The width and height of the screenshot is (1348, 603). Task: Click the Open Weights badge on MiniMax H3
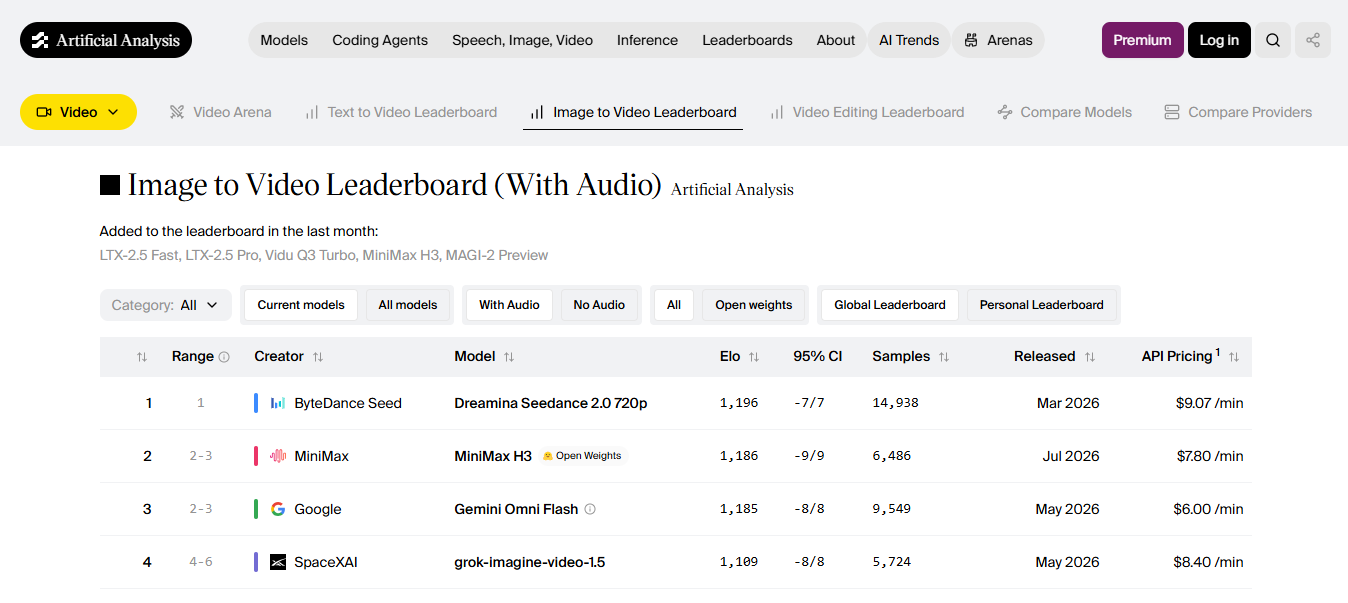point(582,456)
